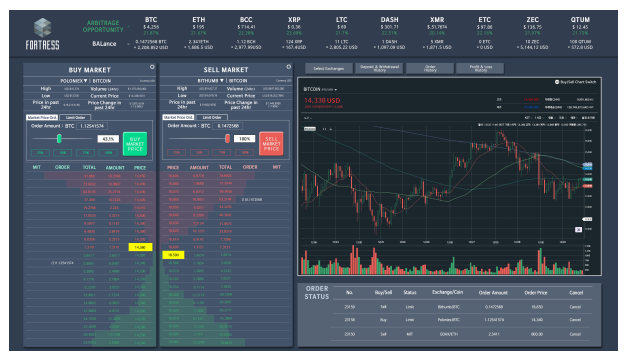Expand the Bithumb exchange dropdown

click(x=210, y=81)
